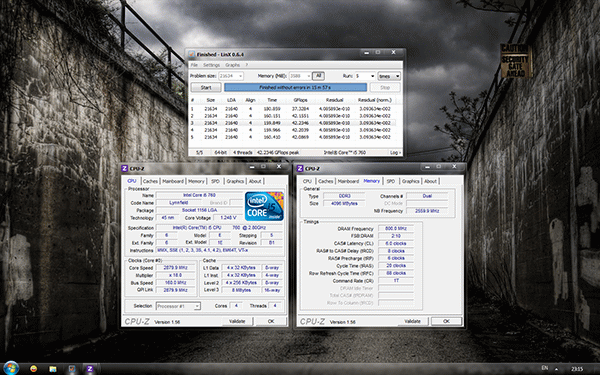Screen dimensions: 600x375
Task: Show hidden tray icons arrow
Action: coord(556,369)
